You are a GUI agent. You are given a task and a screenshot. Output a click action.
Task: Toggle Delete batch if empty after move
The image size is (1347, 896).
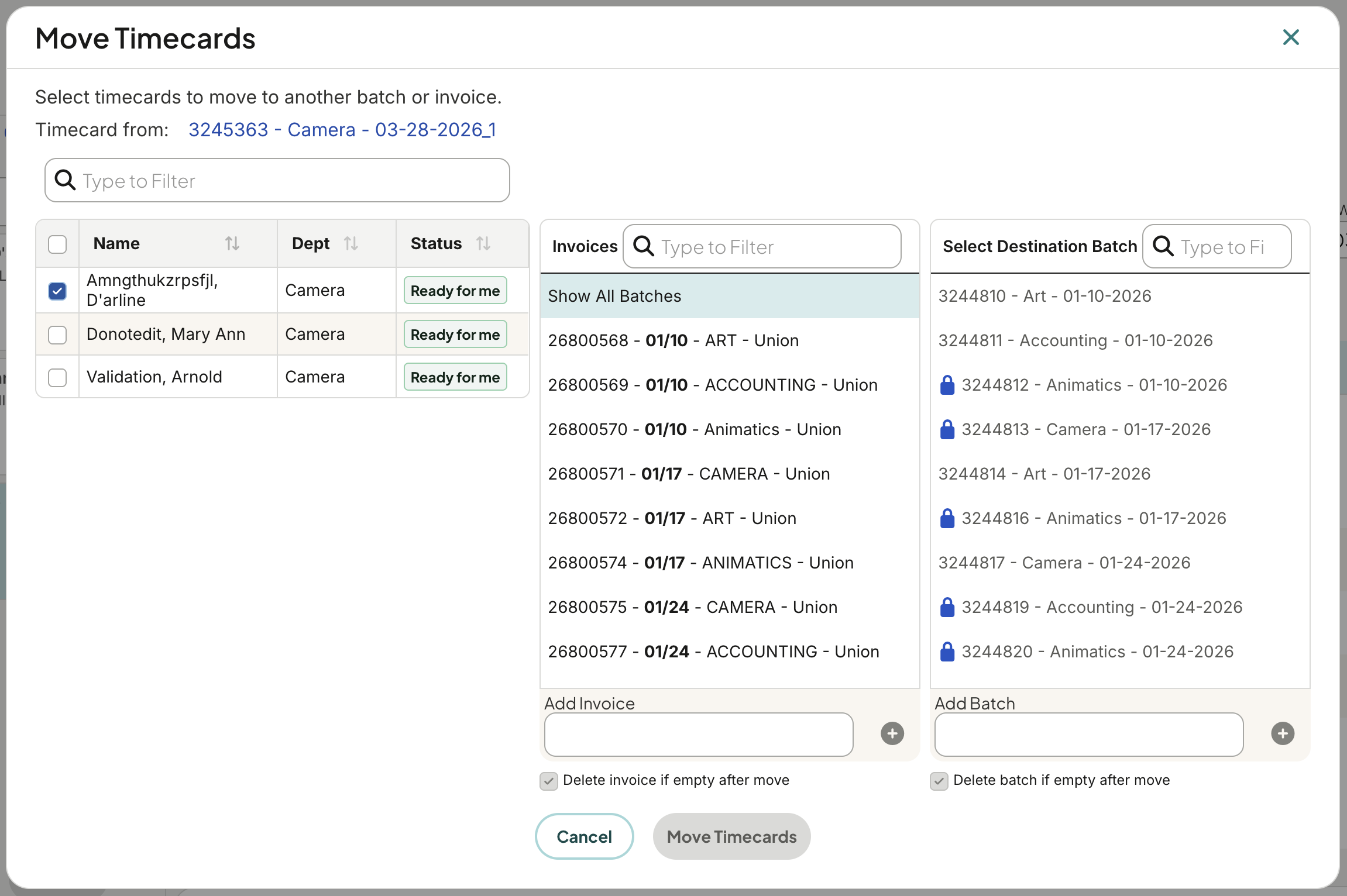click(939, 781)
